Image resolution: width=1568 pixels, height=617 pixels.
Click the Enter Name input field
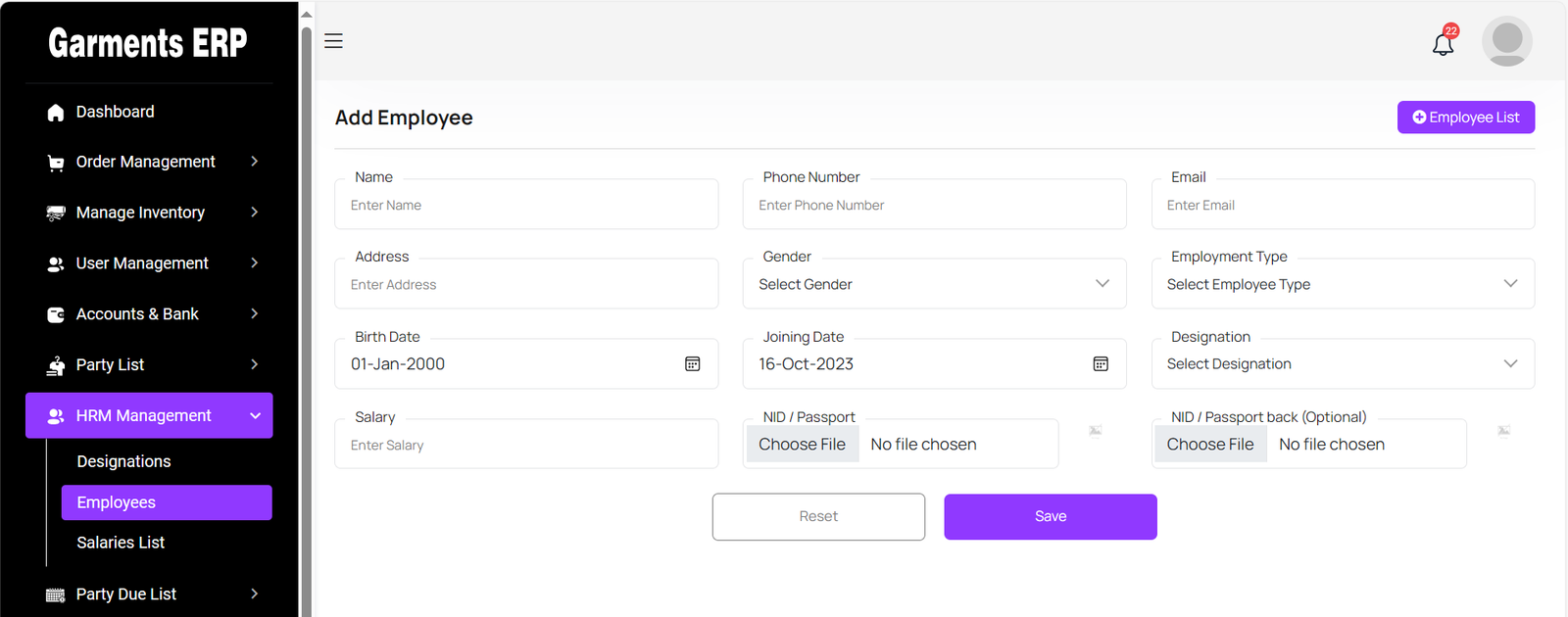(526, 206)
